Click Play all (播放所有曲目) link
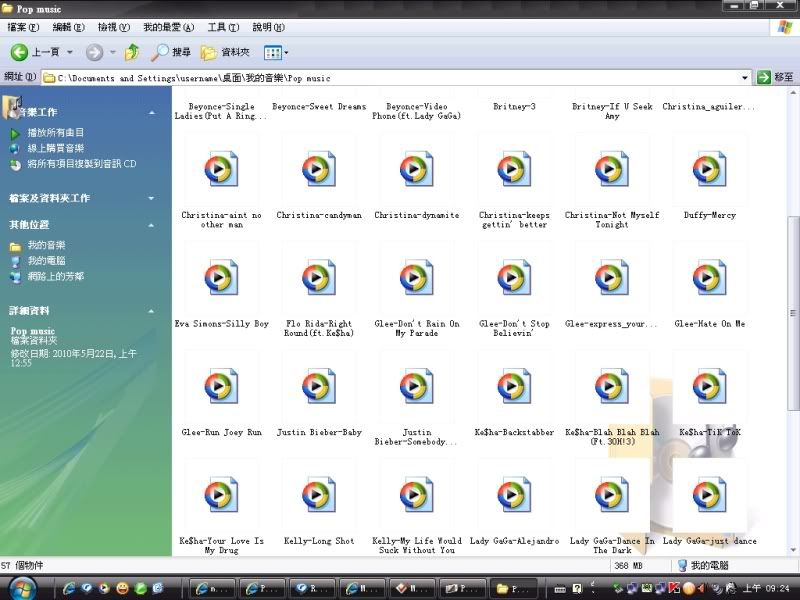Screen dimensions: 800x600 (55, 133)
